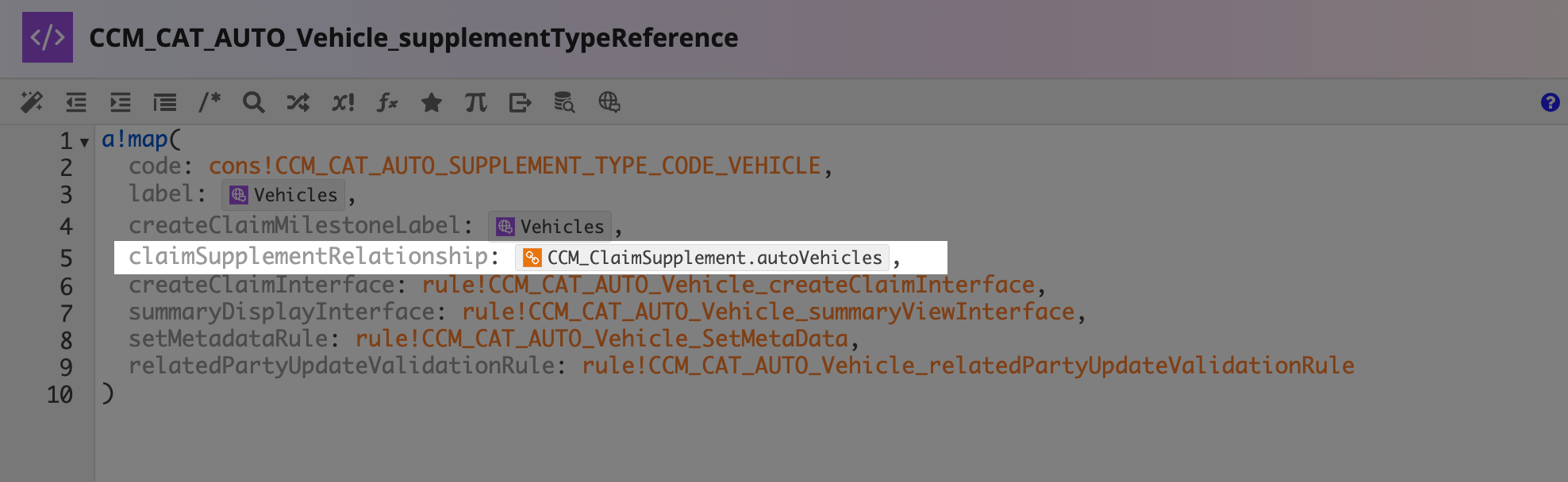Screen dimensions: 1568x482
Task: Click the createClaimMilestoneLabel key text
Action: [x=294, y=225]
